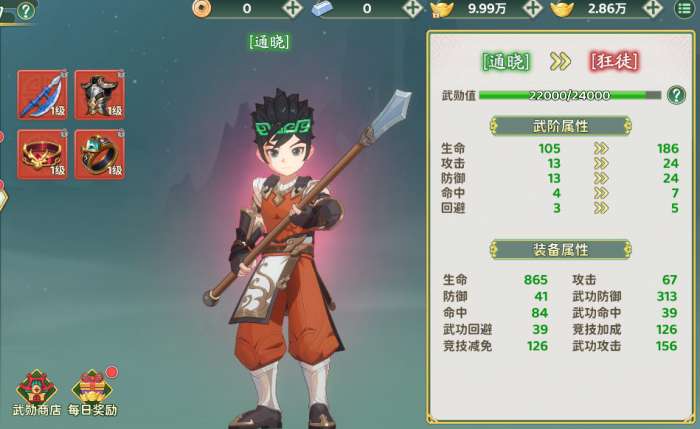Select the 武阶属性 section header
700x429 pixels.
click(x=561, y=126)
